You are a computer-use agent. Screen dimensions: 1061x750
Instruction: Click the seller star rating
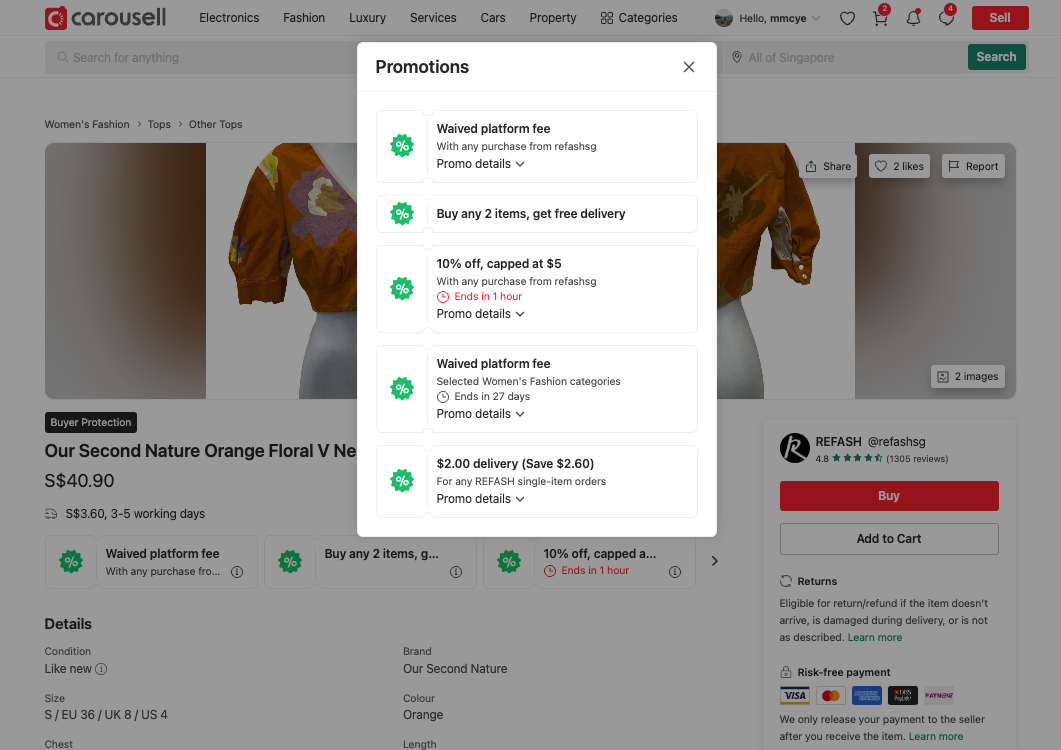(x=857, y=458)
